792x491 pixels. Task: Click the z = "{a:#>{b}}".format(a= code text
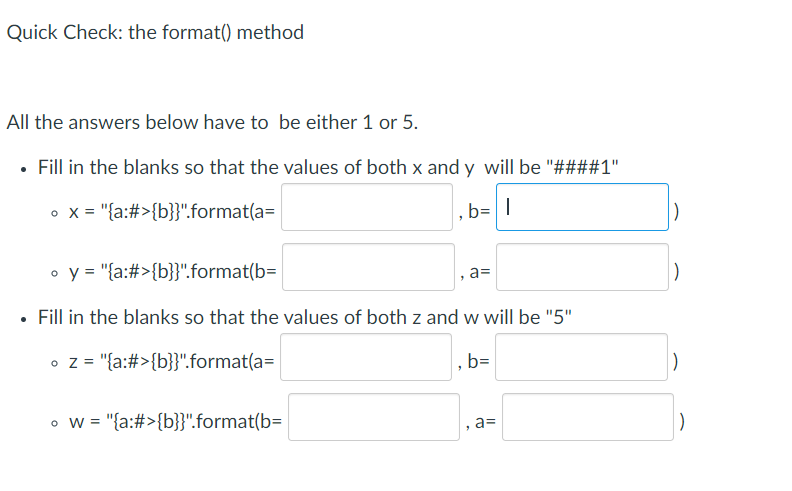point(172,361)
